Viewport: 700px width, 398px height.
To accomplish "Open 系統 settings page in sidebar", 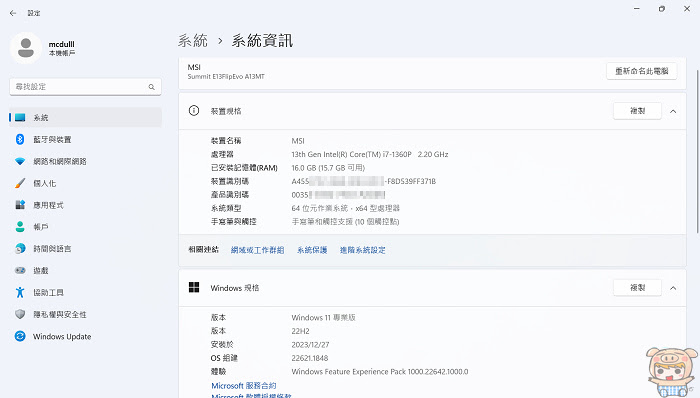I will pyautogui.click(x=85, y=117).
